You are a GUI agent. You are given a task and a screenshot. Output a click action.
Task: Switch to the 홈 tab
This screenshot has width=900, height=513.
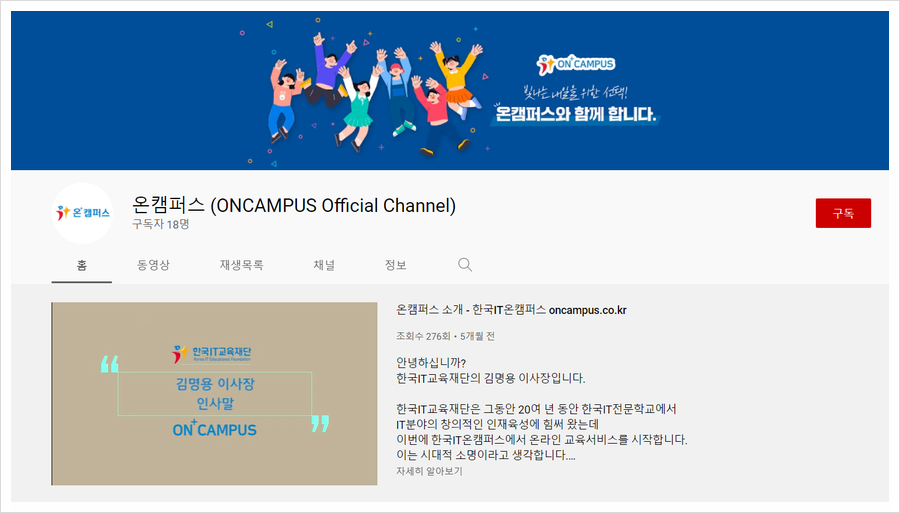click(x=82, y=265)
